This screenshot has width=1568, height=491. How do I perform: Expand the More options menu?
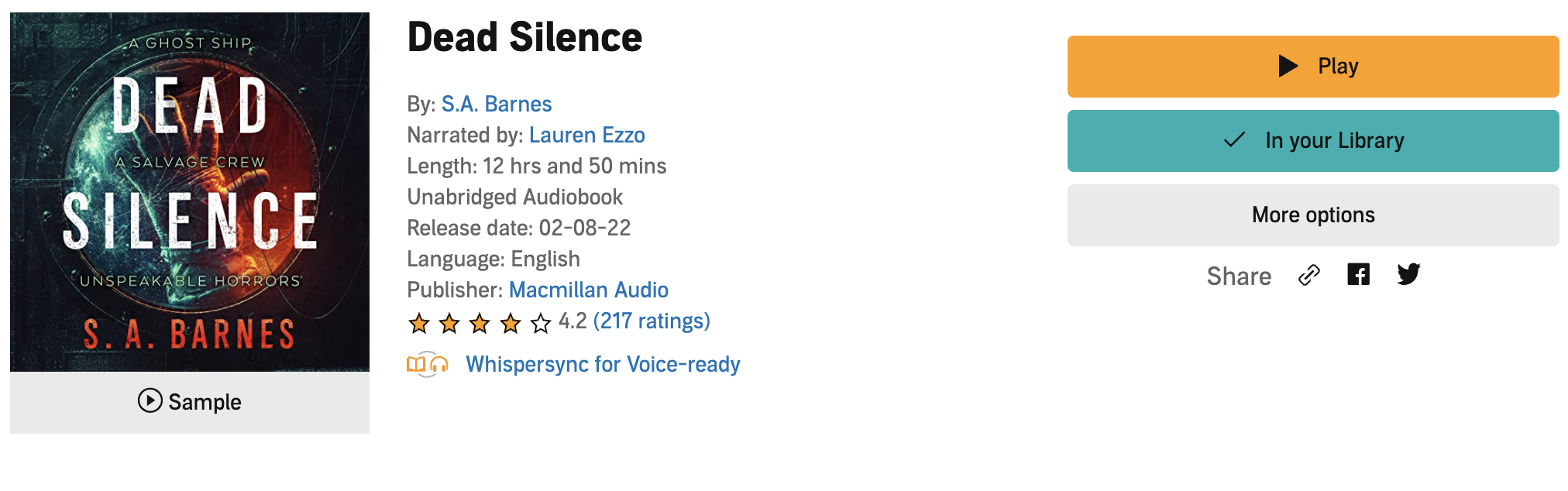(x=1312, y=215)
